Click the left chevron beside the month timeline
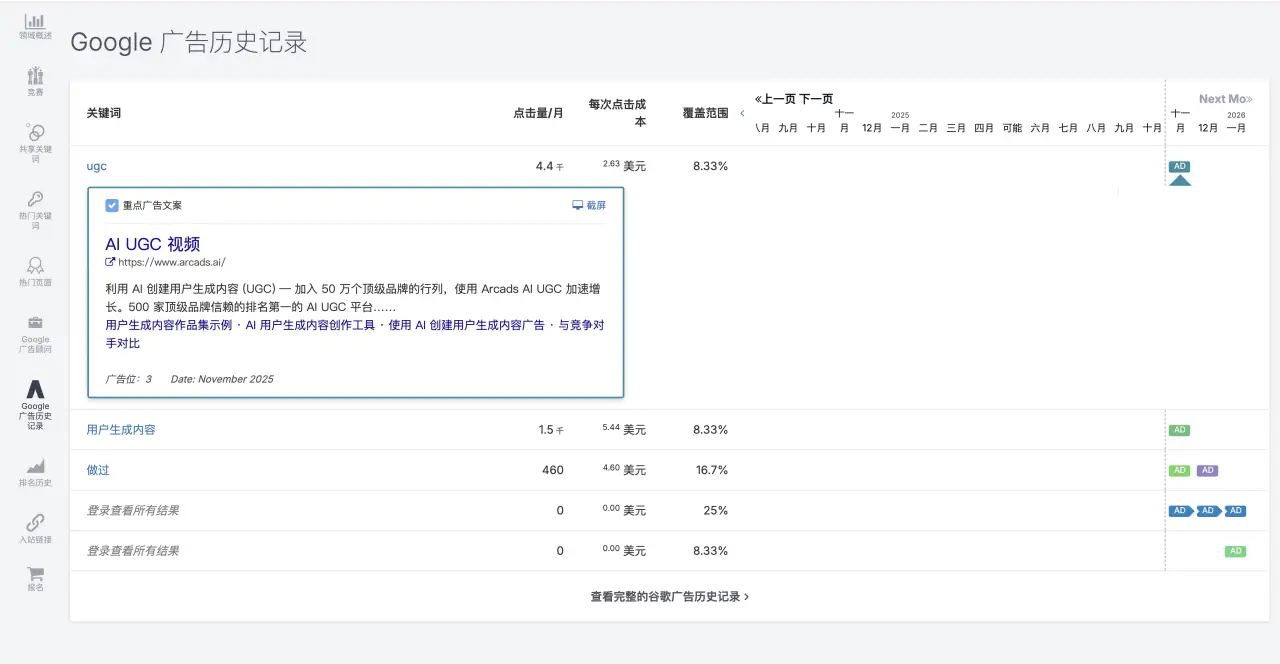The height and width of the screenshot is (664, 1280). [x=742, y=113]
